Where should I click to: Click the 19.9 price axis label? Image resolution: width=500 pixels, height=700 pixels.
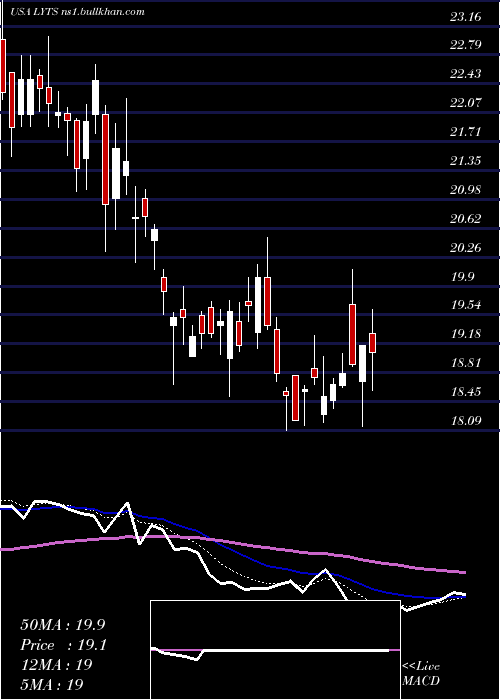click(463, 277)
